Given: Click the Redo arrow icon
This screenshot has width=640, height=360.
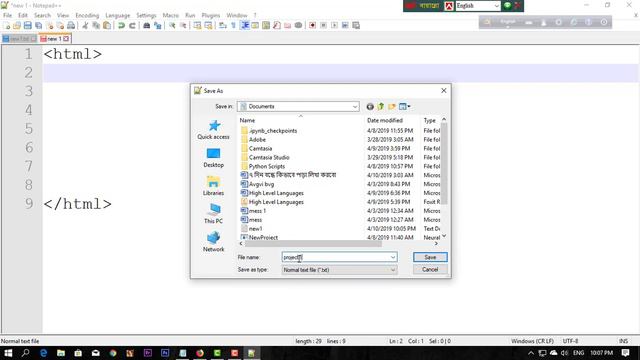Looking at the screenshot, I should pos(132,25).
